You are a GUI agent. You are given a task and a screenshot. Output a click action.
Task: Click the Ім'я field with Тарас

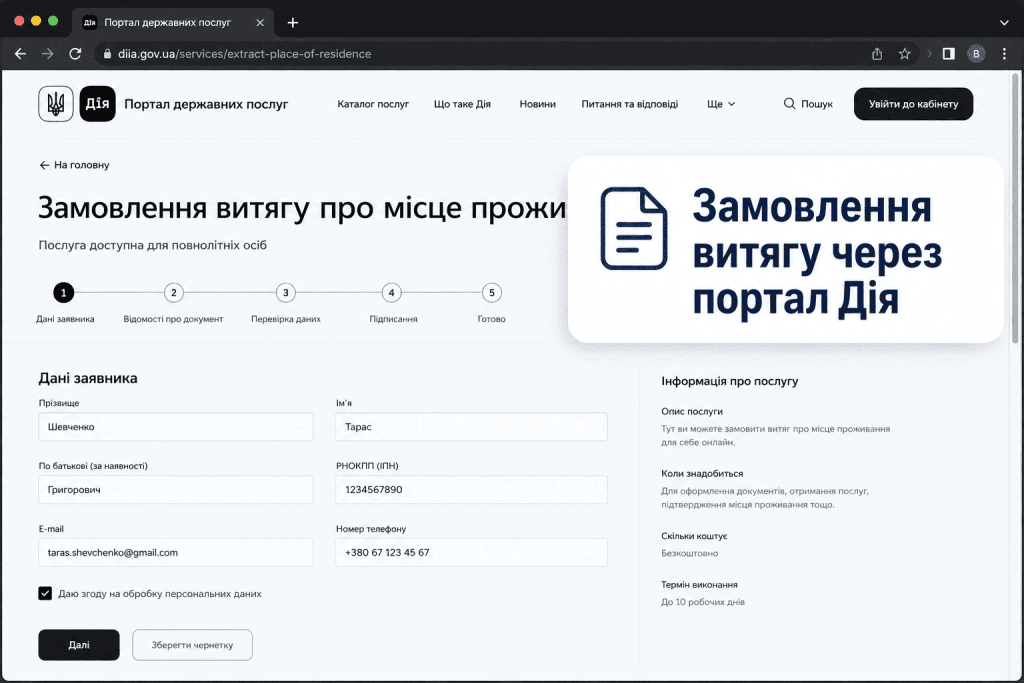(472, 426)
